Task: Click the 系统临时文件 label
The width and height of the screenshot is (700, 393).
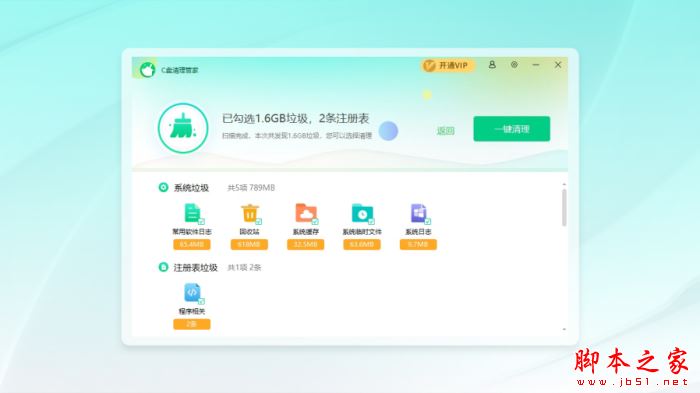Action: point(362,232)
